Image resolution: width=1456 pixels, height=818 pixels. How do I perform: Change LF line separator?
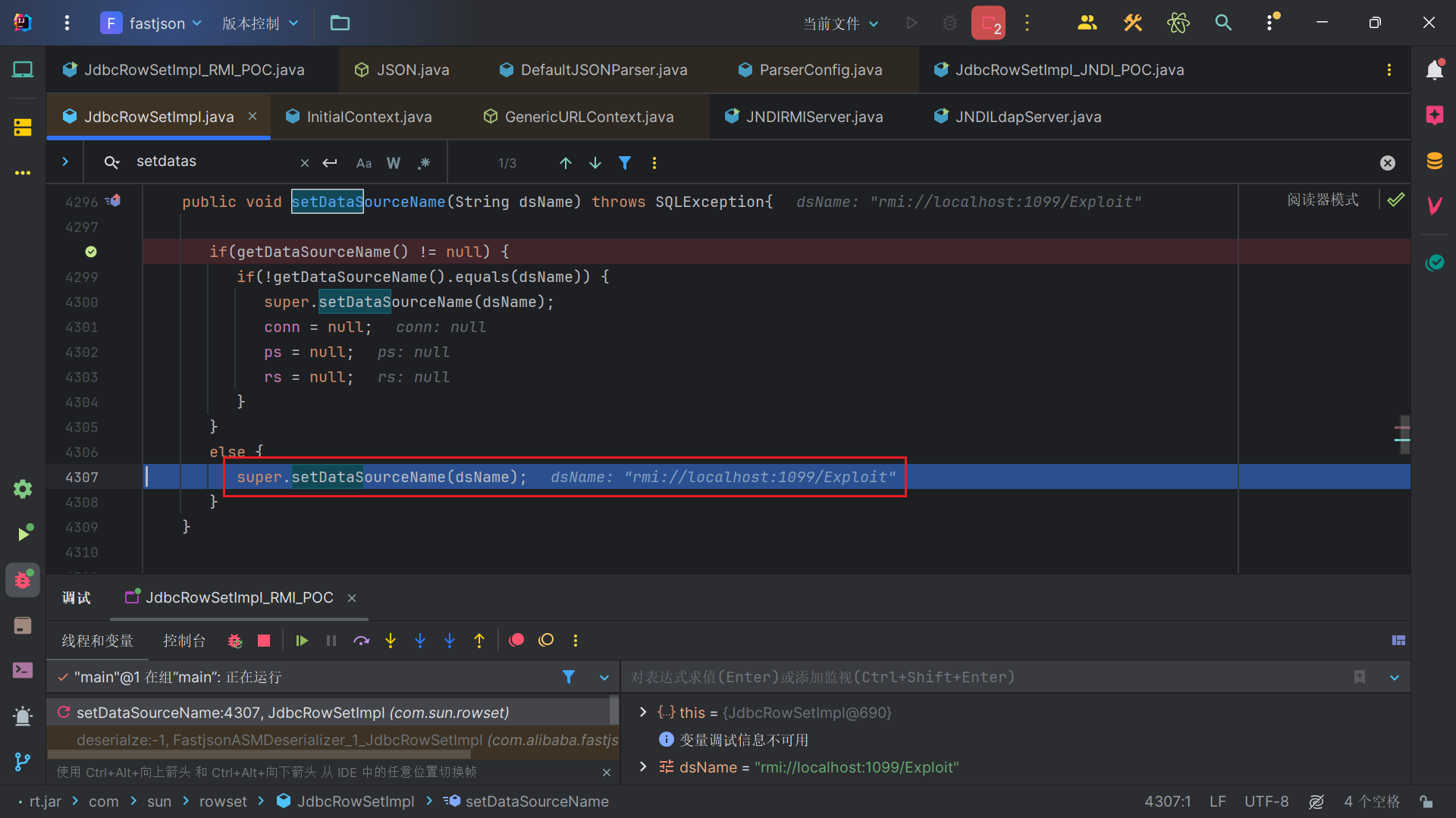(1218, 801)
